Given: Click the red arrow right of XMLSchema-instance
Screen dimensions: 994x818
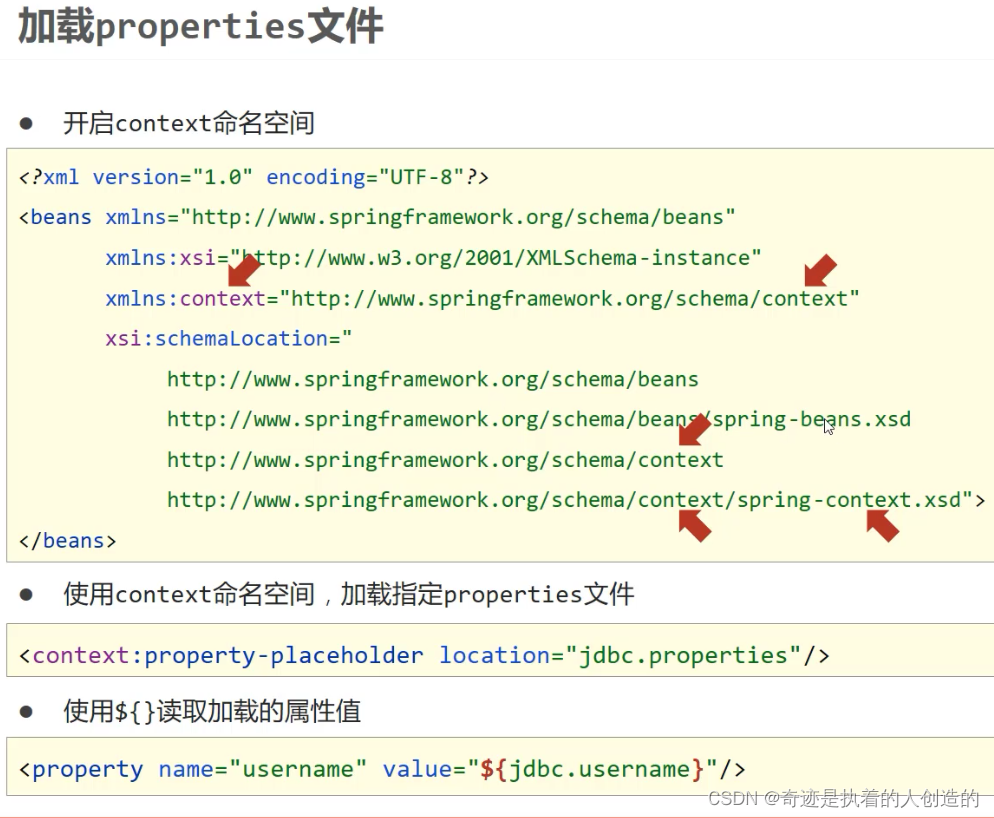Looking at the screenshot, I should (820, 269).
